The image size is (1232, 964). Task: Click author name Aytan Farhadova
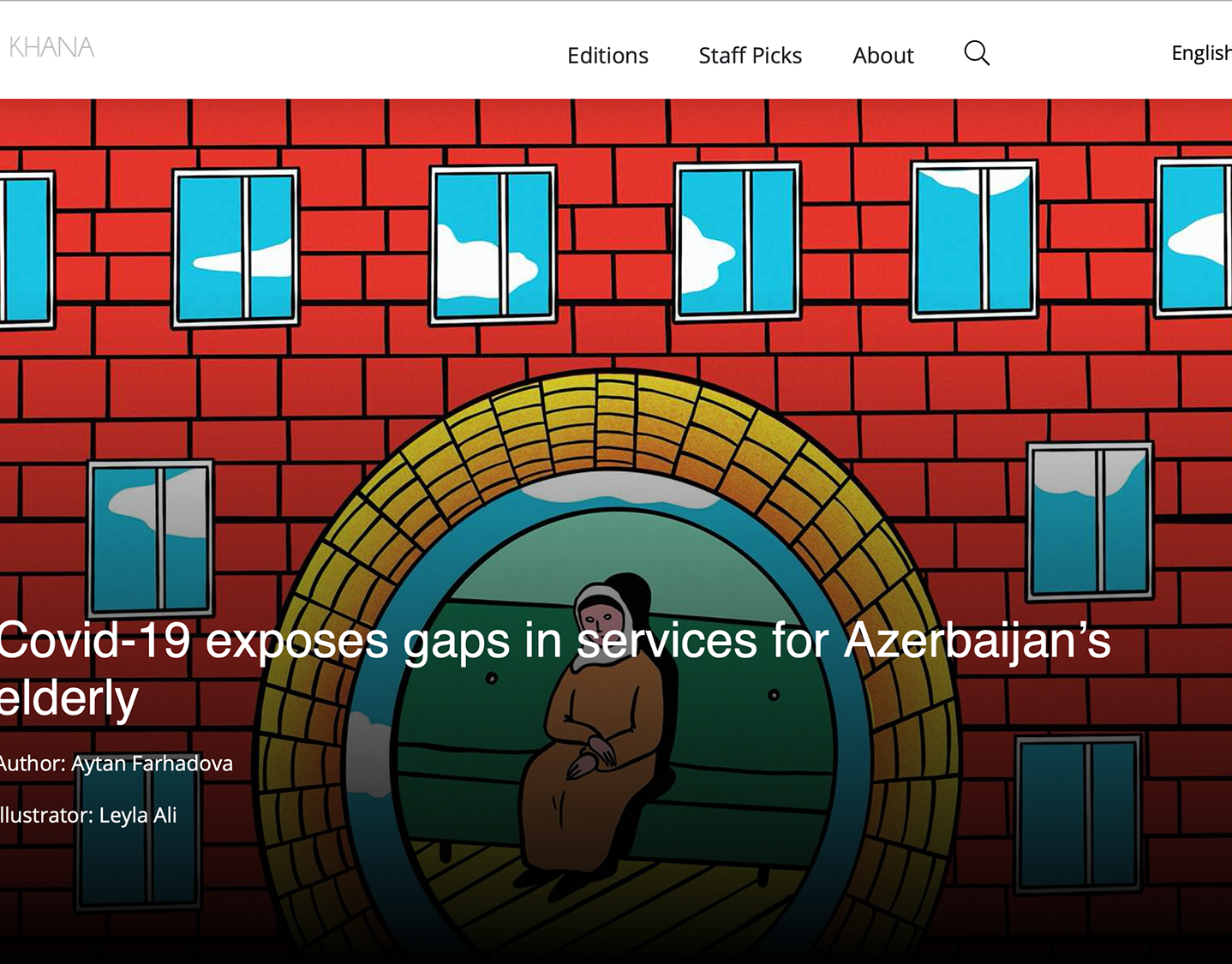(x=152, y=763)
